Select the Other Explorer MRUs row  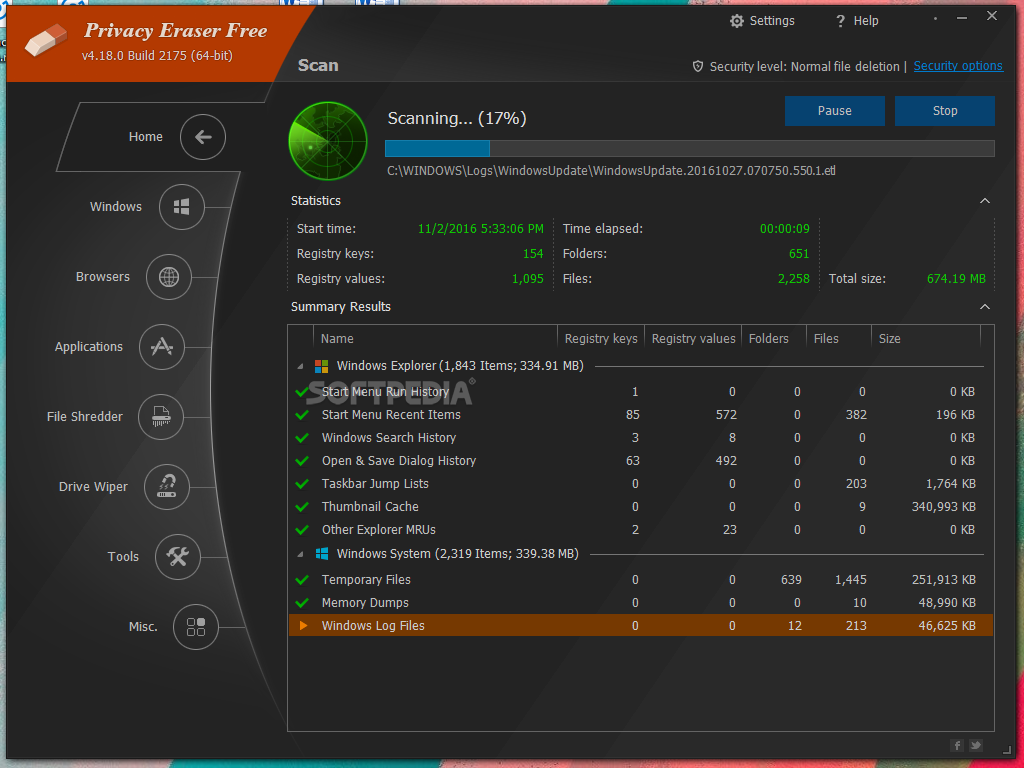641,530
